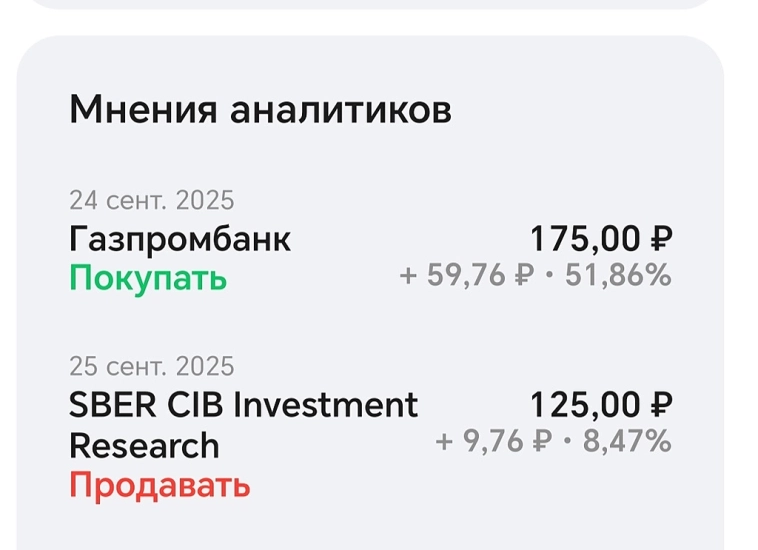Viewport: 758px width, 550px height.
Task: Tap the green Покупать recommendation
Action: point(148,277)
